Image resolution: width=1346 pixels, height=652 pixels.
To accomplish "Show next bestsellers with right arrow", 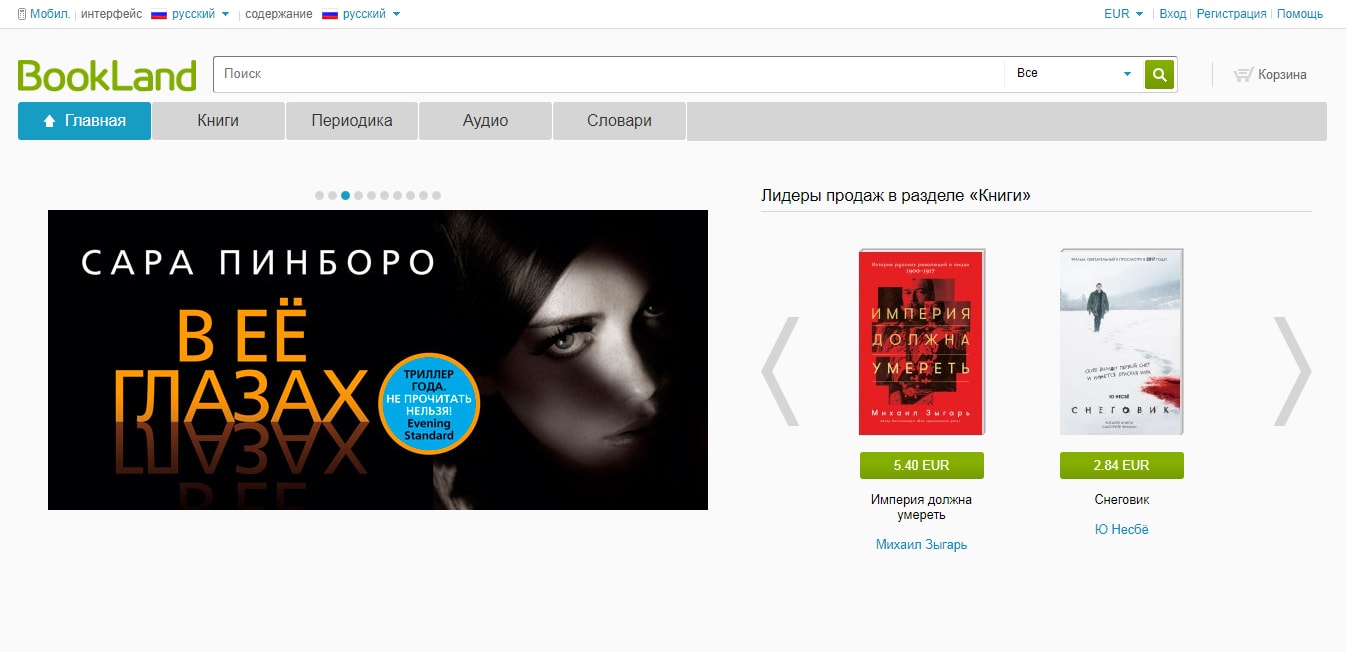I will 1291,371.
